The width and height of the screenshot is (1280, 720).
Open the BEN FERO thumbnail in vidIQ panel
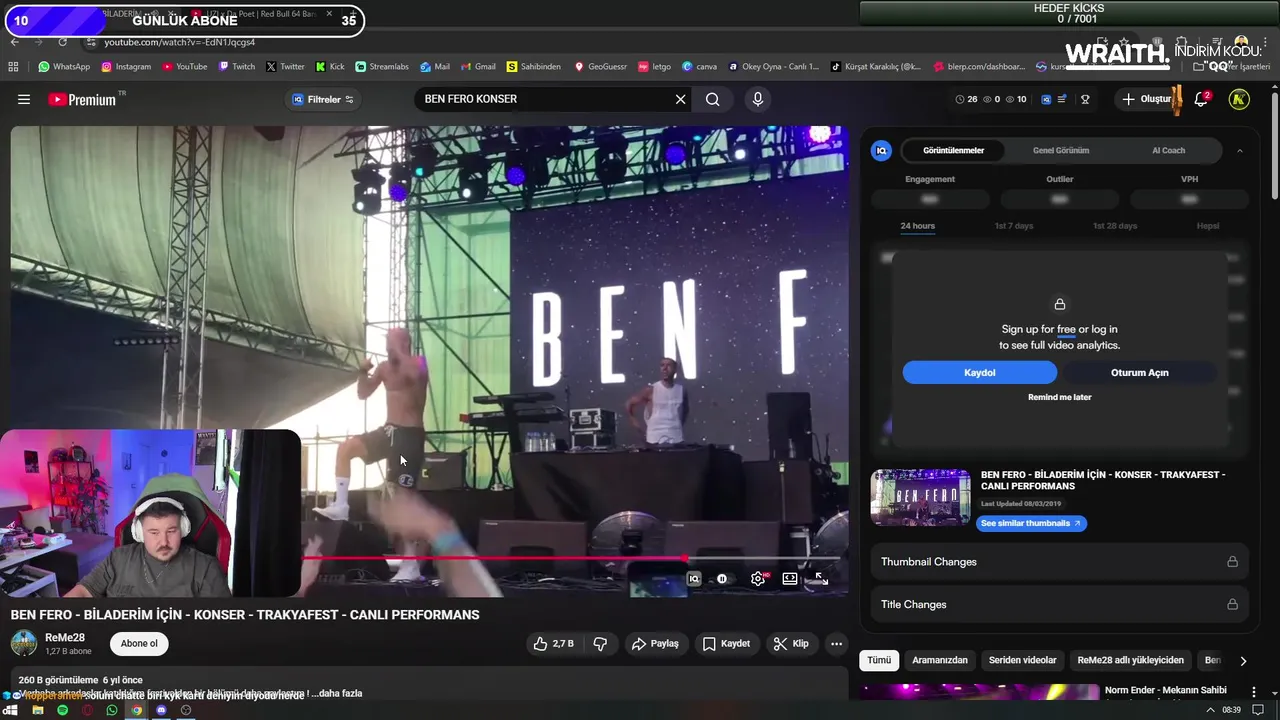click(920, 497)
